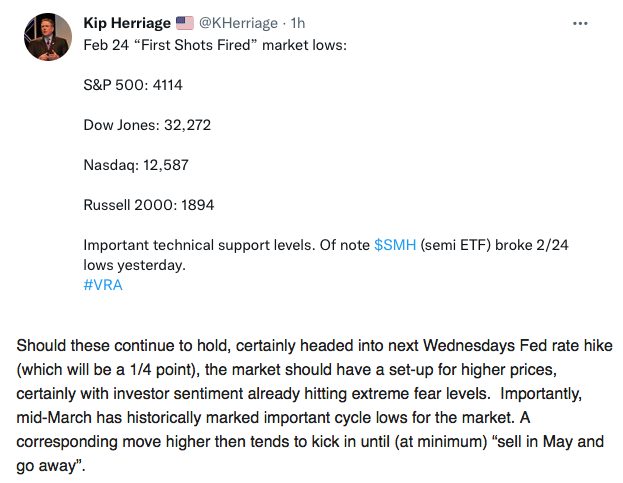Click the Nasdaq: 12,587 line
Image resolution: width=623 pixels, height=483 pixels.
(136, 165)
